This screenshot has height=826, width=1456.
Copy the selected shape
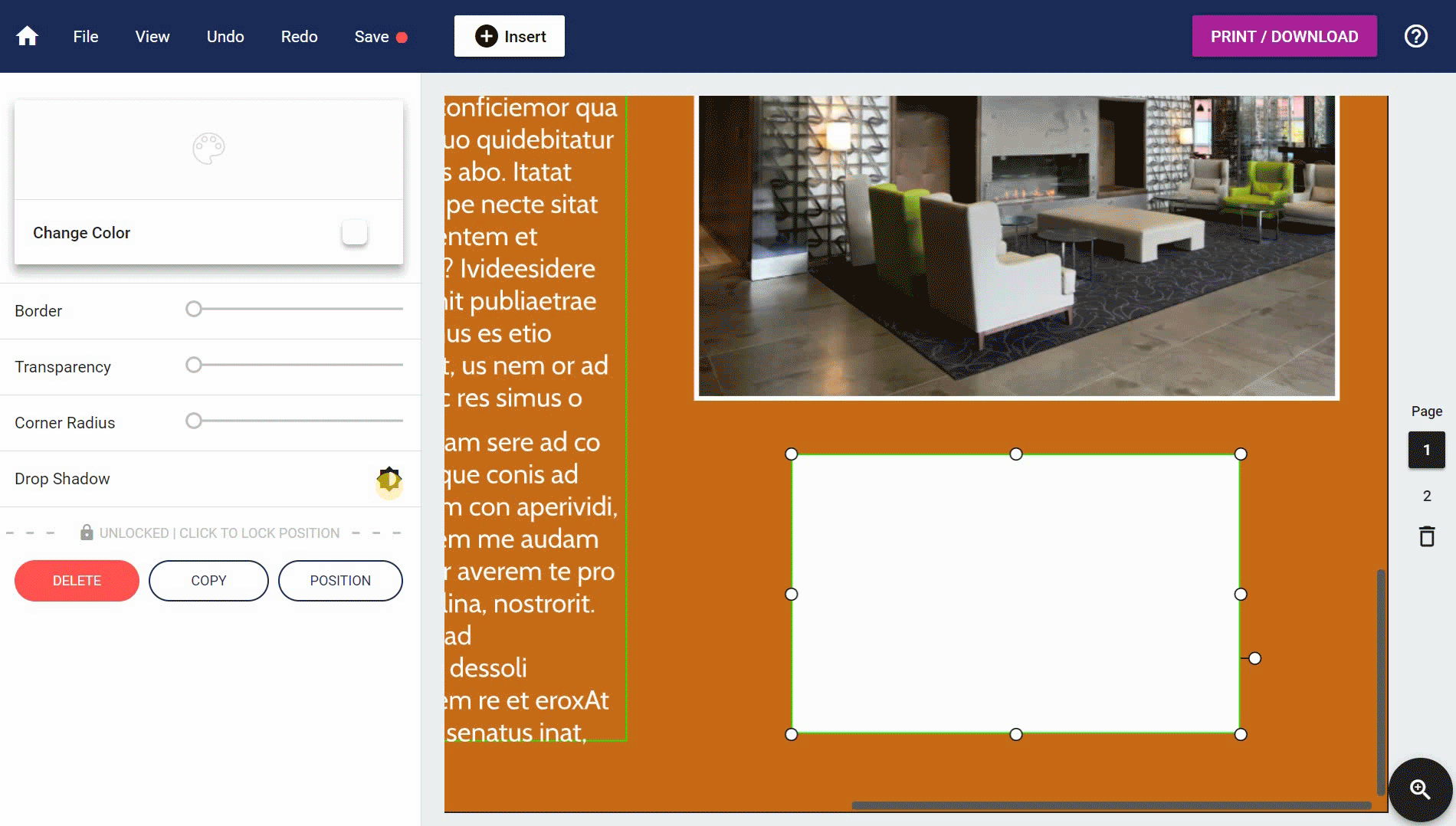tap(208, 581)
